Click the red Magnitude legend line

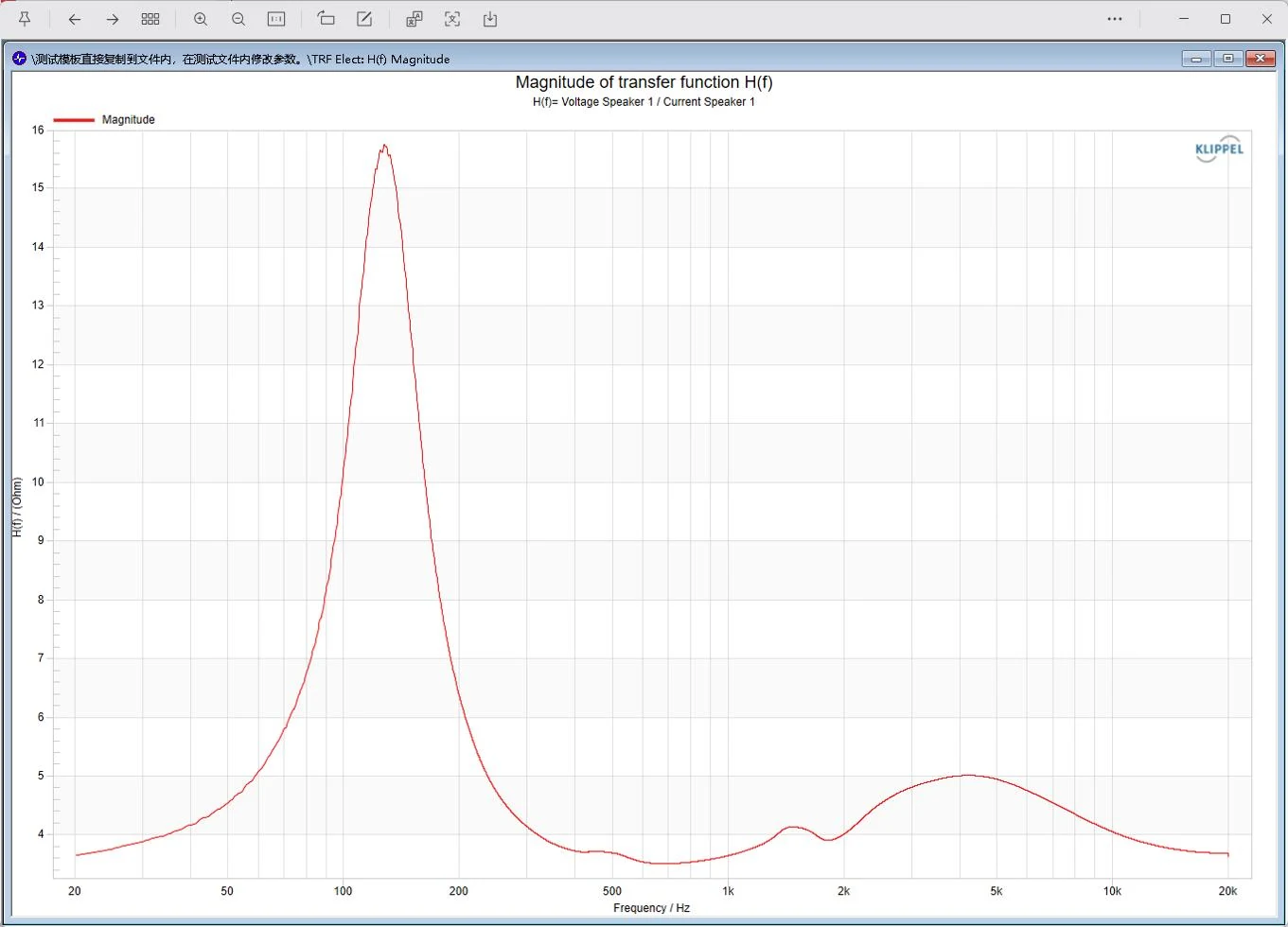[x=74, y=120]
